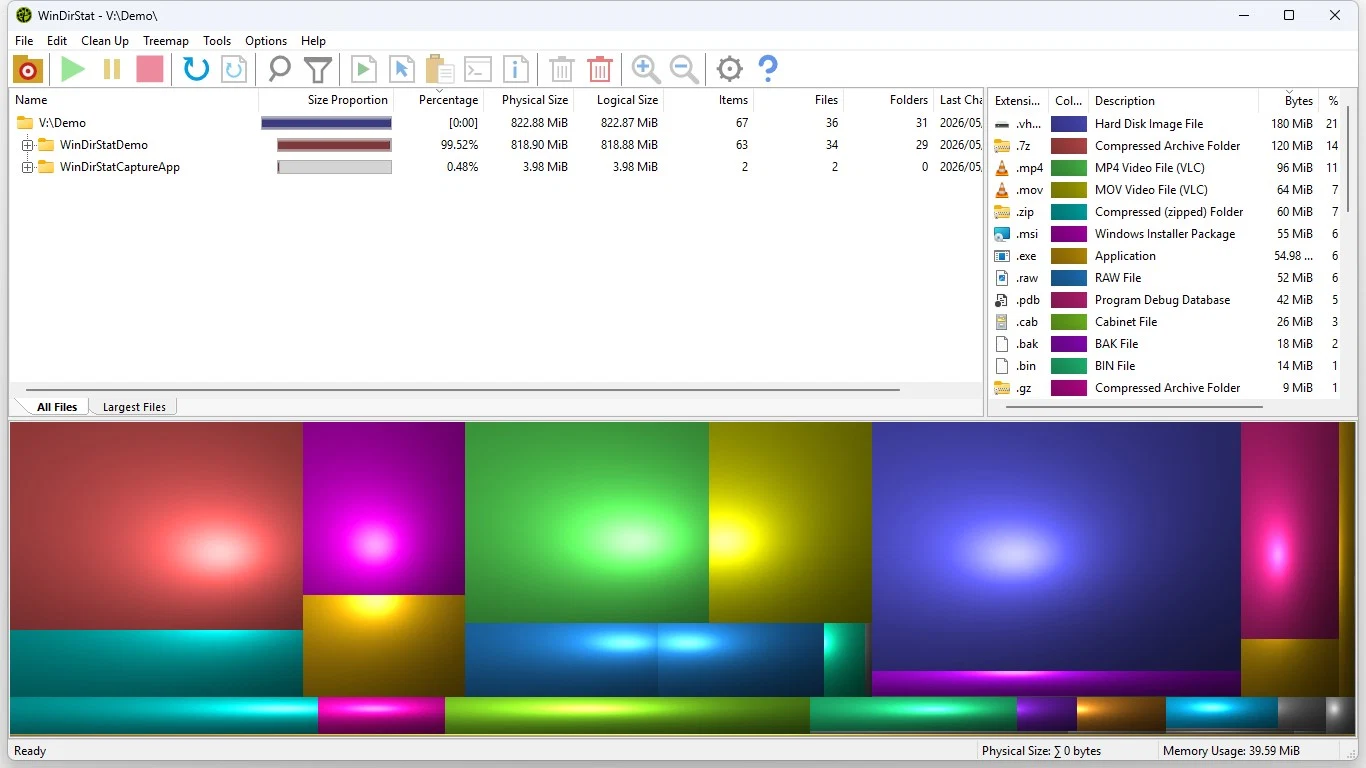Select the large green treemap block
The width and height of the screenshot is (1366, 768).
pyautogui.click(x=587, y=522)
